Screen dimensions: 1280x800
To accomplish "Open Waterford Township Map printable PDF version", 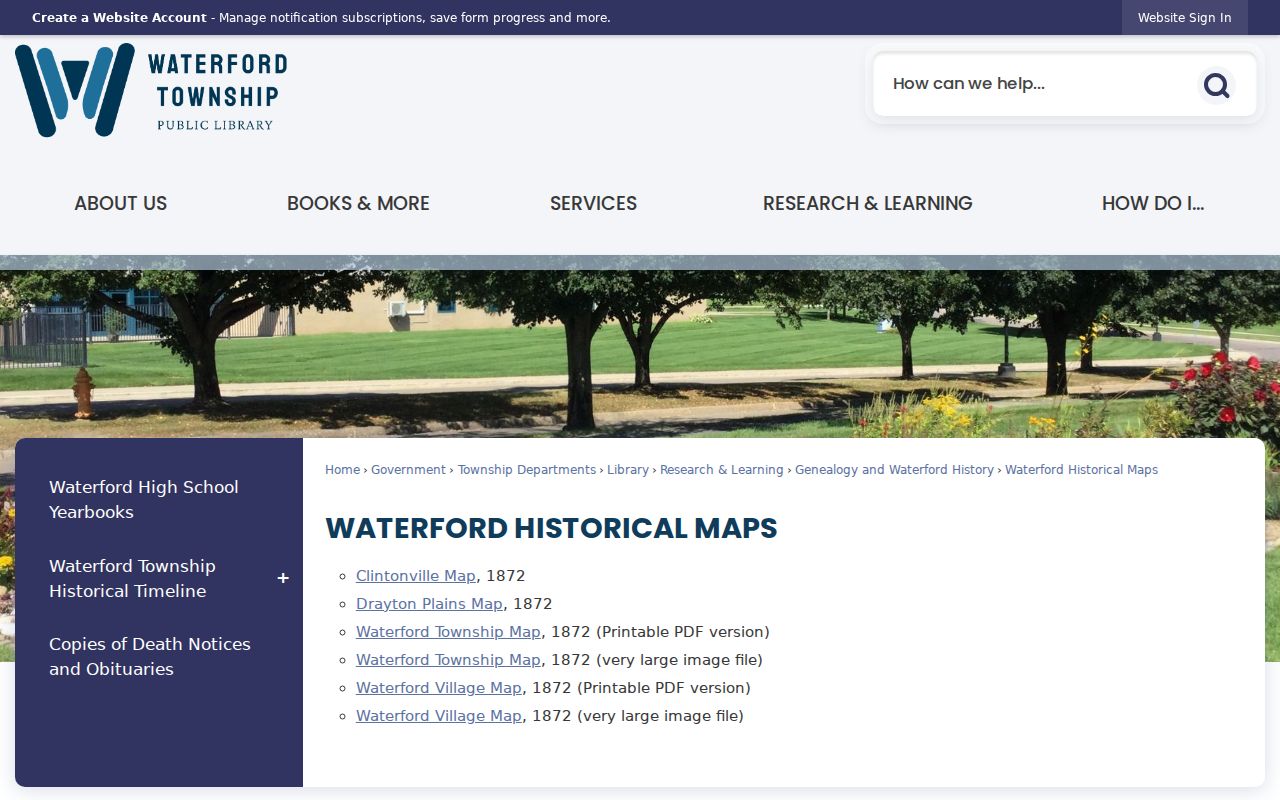I will (448, 632).
